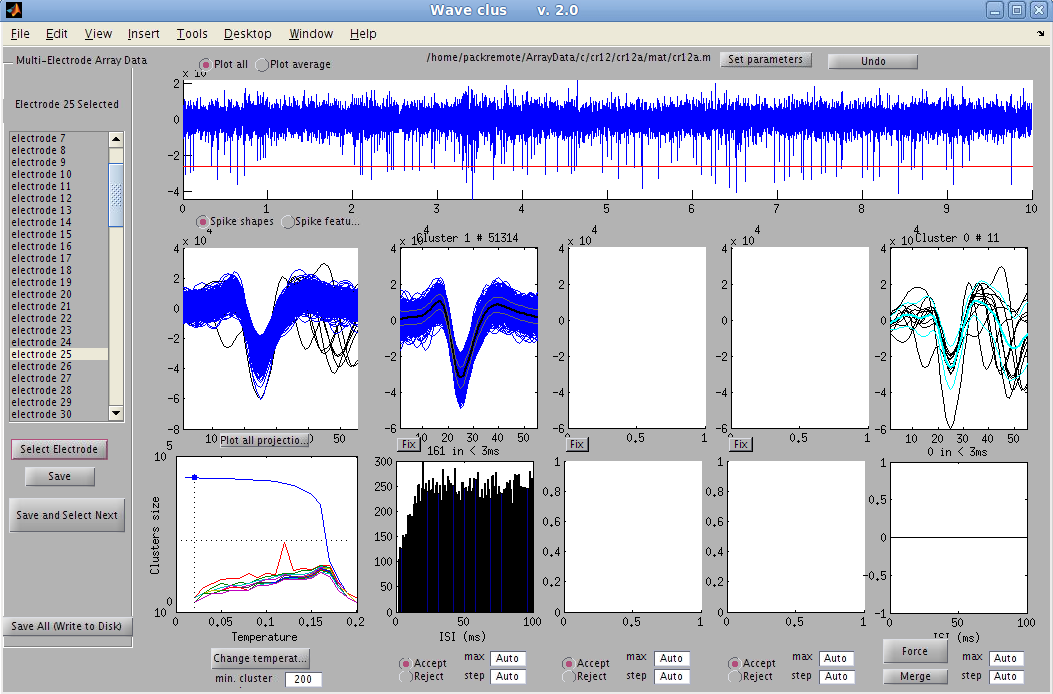This screenshot has width=1053, height=694.
Task: Switch to the "Spike featu..." view
Action: pyautogui.click(x=288, y=222)
